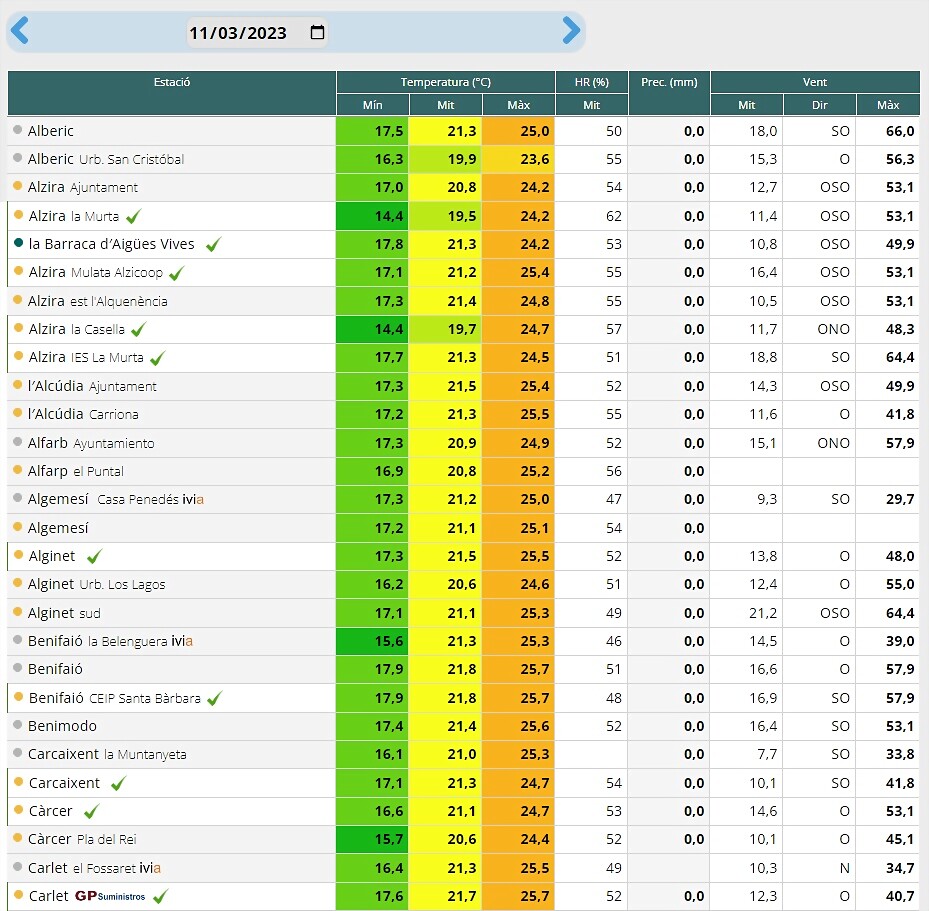The height and width of the screenshot is (911, 929).
Task: Open station Alfarp el Puntal
Action: click(76, 471)
